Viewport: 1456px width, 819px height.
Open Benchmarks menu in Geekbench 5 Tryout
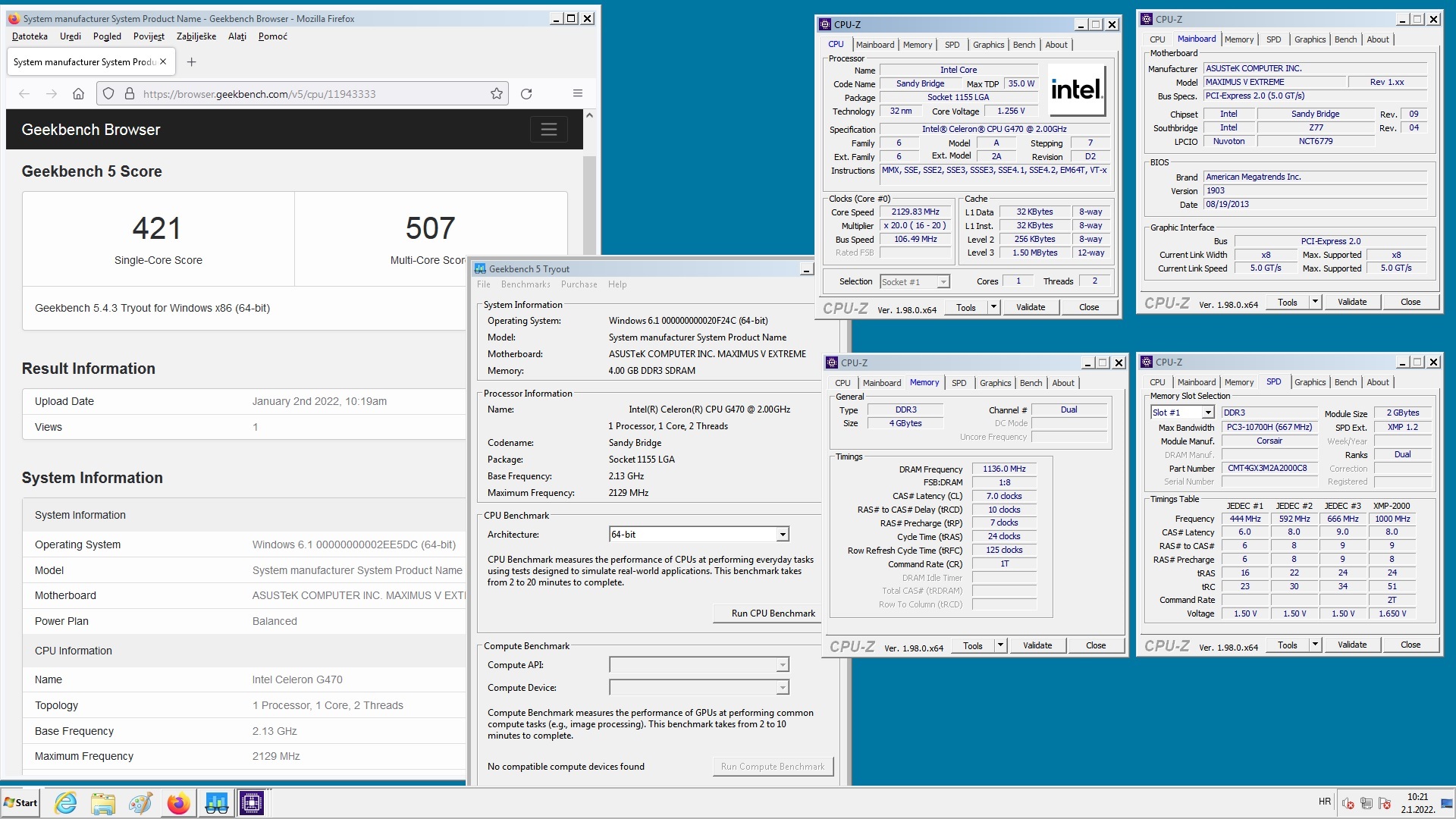(526, 284)
